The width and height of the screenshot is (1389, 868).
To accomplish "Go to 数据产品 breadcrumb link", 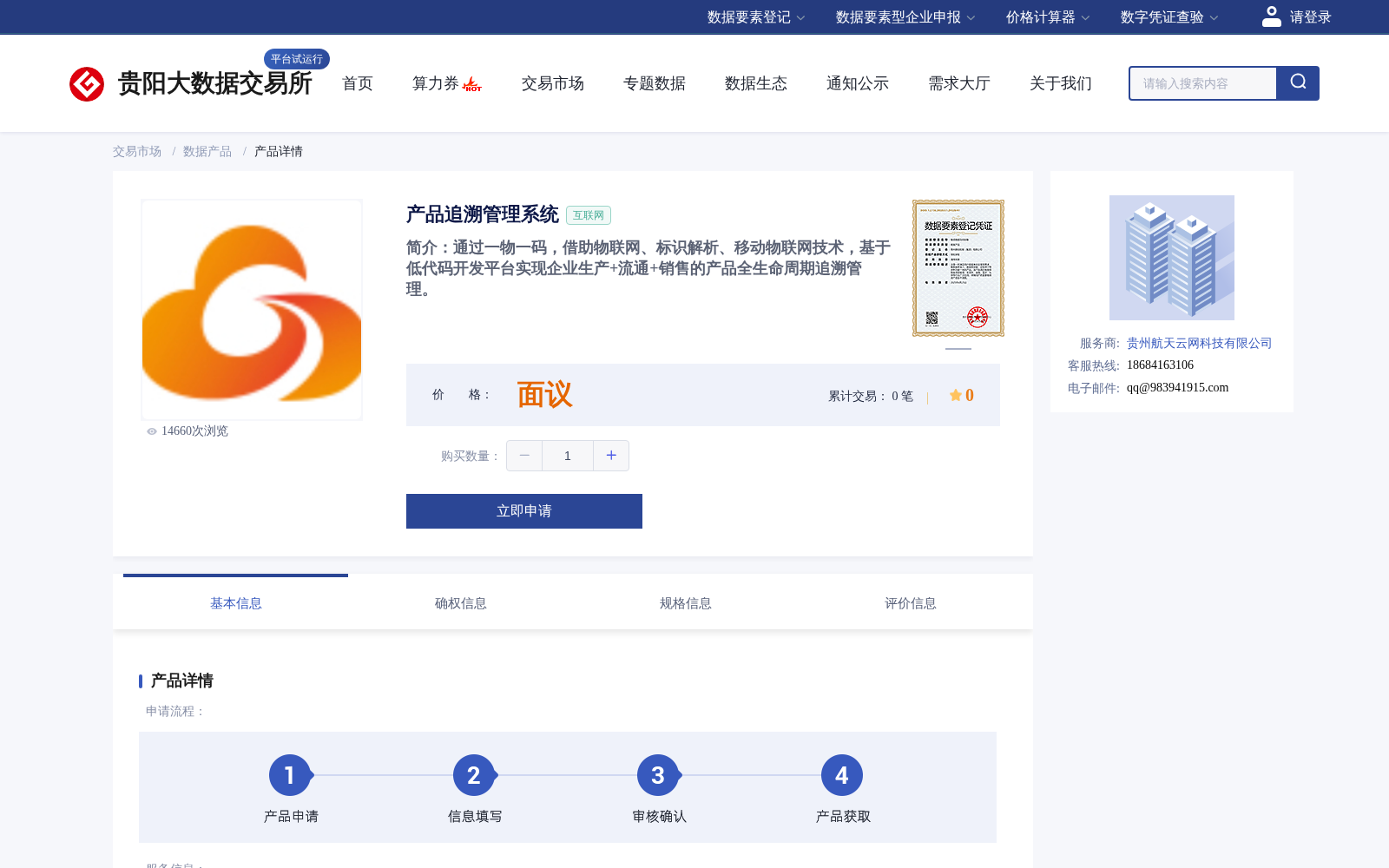I will point(207,151).
